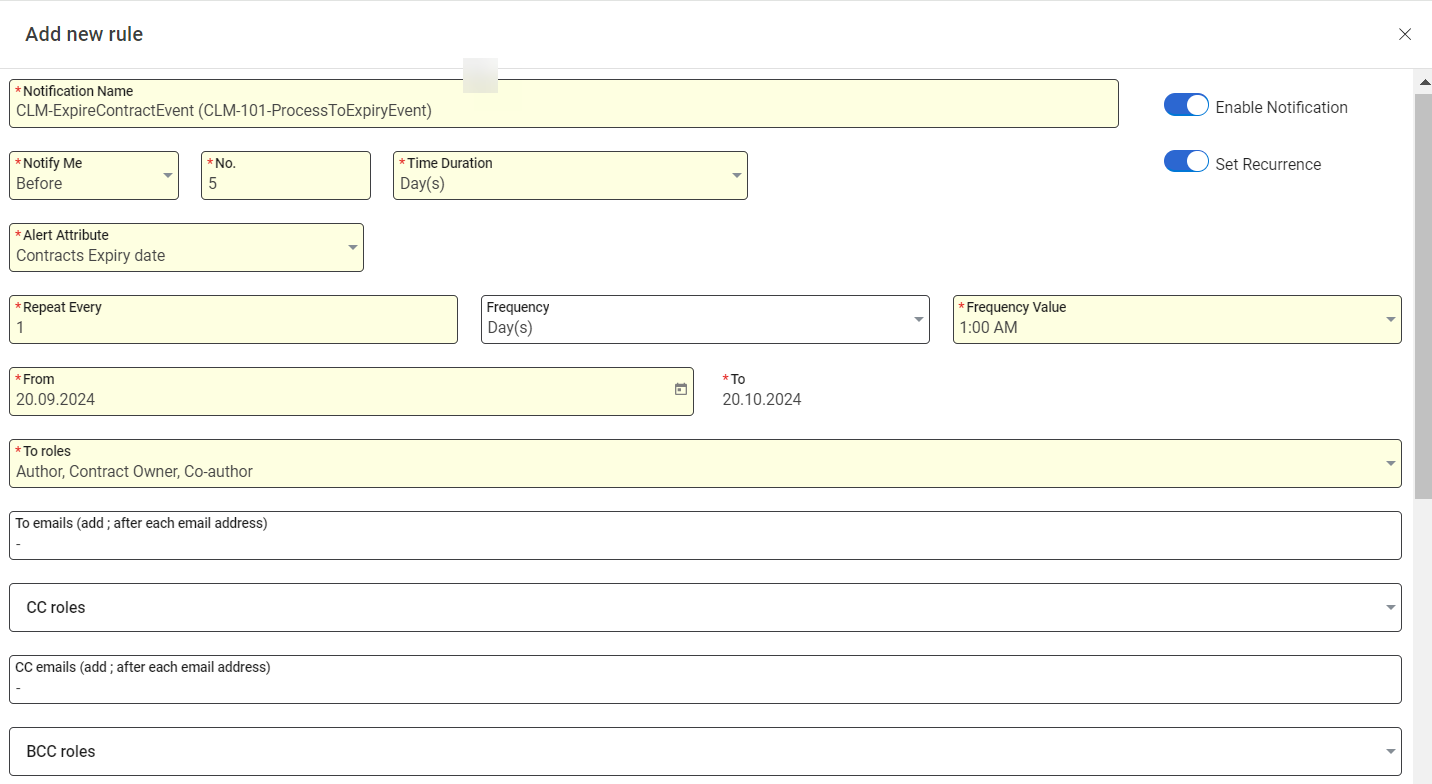
Task: Focus the Repeat Every field
Action: tap(233, 327)
